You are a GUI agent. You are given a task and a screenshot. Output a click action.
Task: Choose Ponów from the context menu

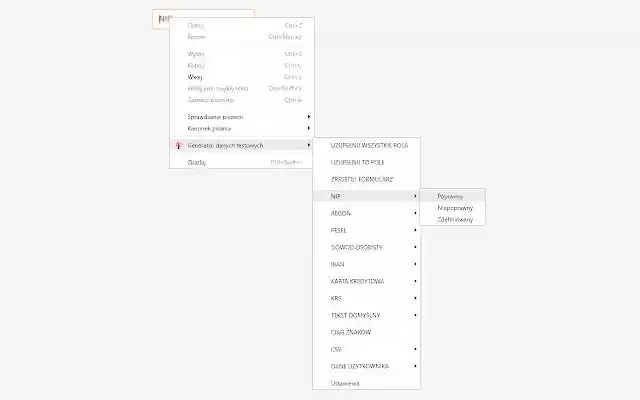pos(242,37)
